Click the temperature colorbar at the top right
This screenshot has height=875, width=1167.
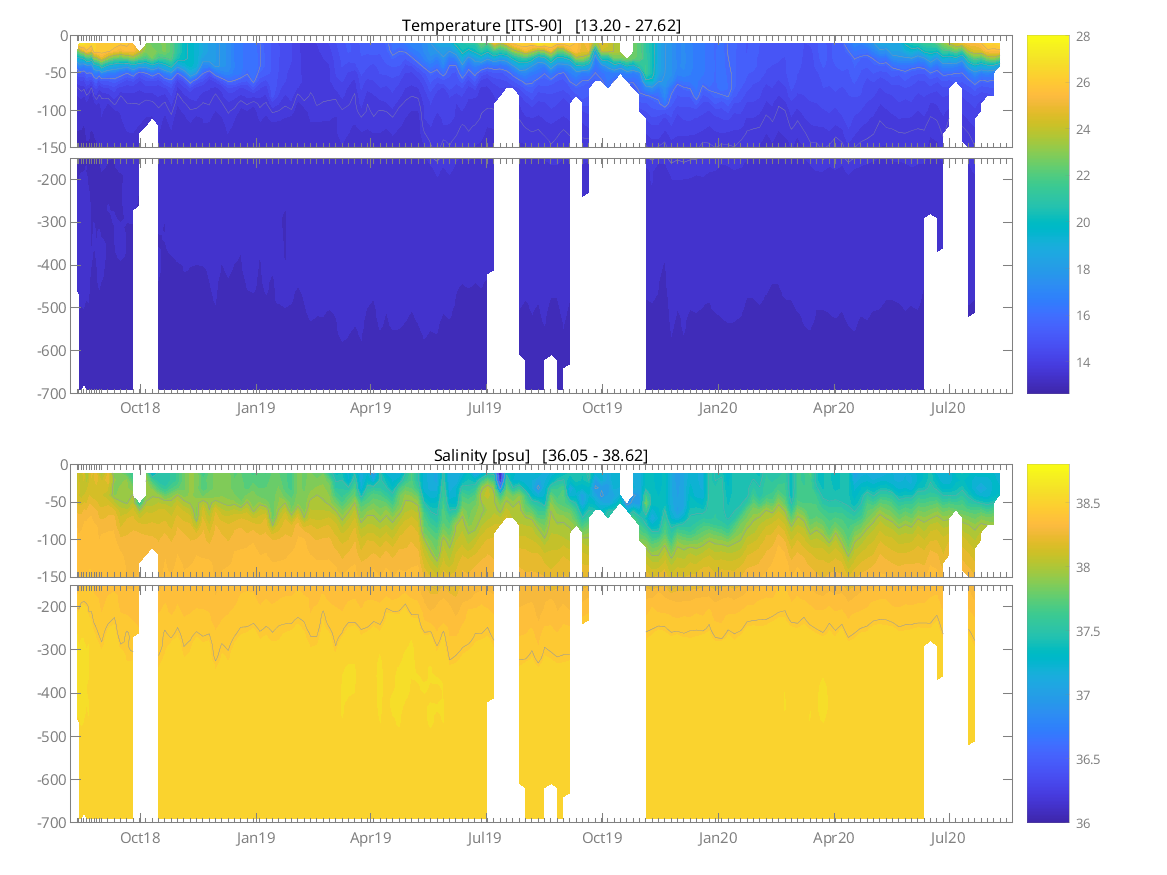[1047, 214]
